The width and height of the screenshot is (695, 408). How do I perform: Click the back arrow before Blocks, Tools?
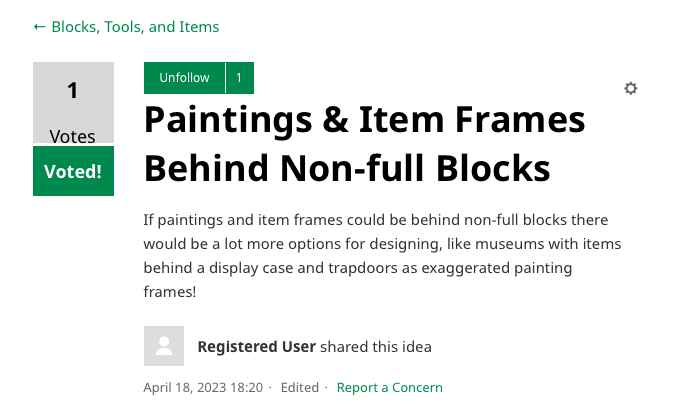pyautogui.click(x=39, y=27)
